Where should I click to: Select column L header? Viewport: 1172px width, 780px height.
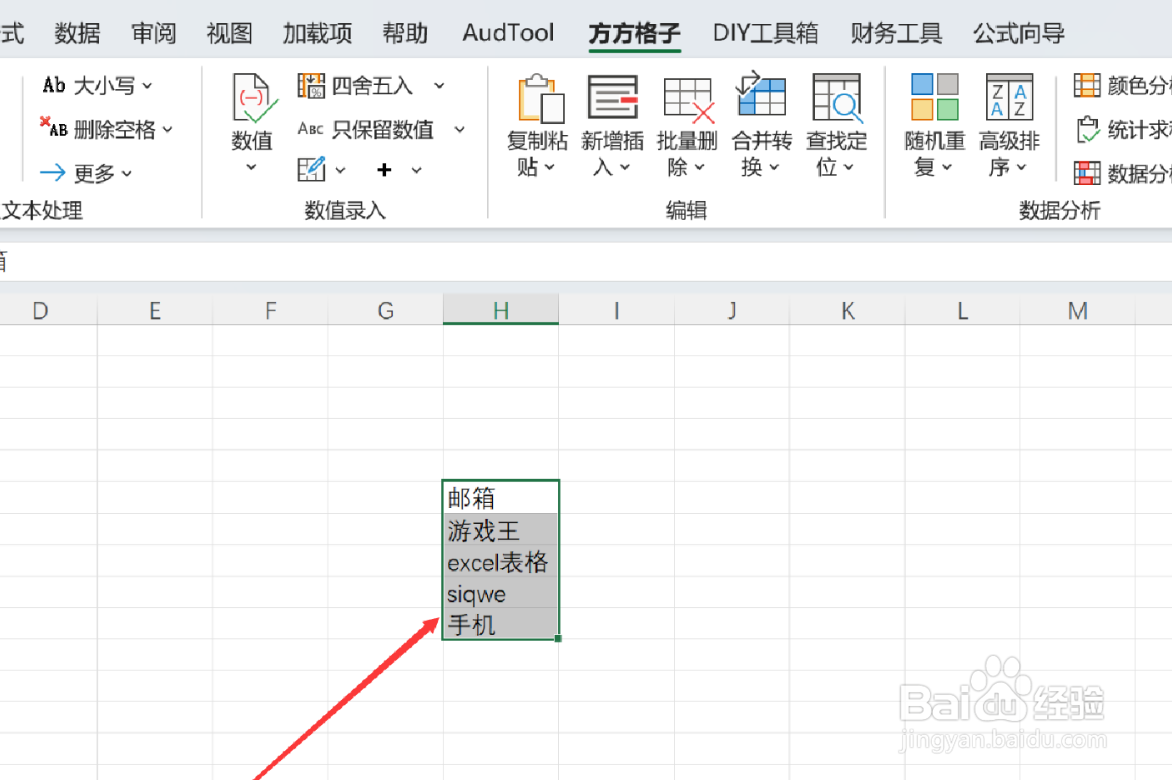click(x=963, y=309)
